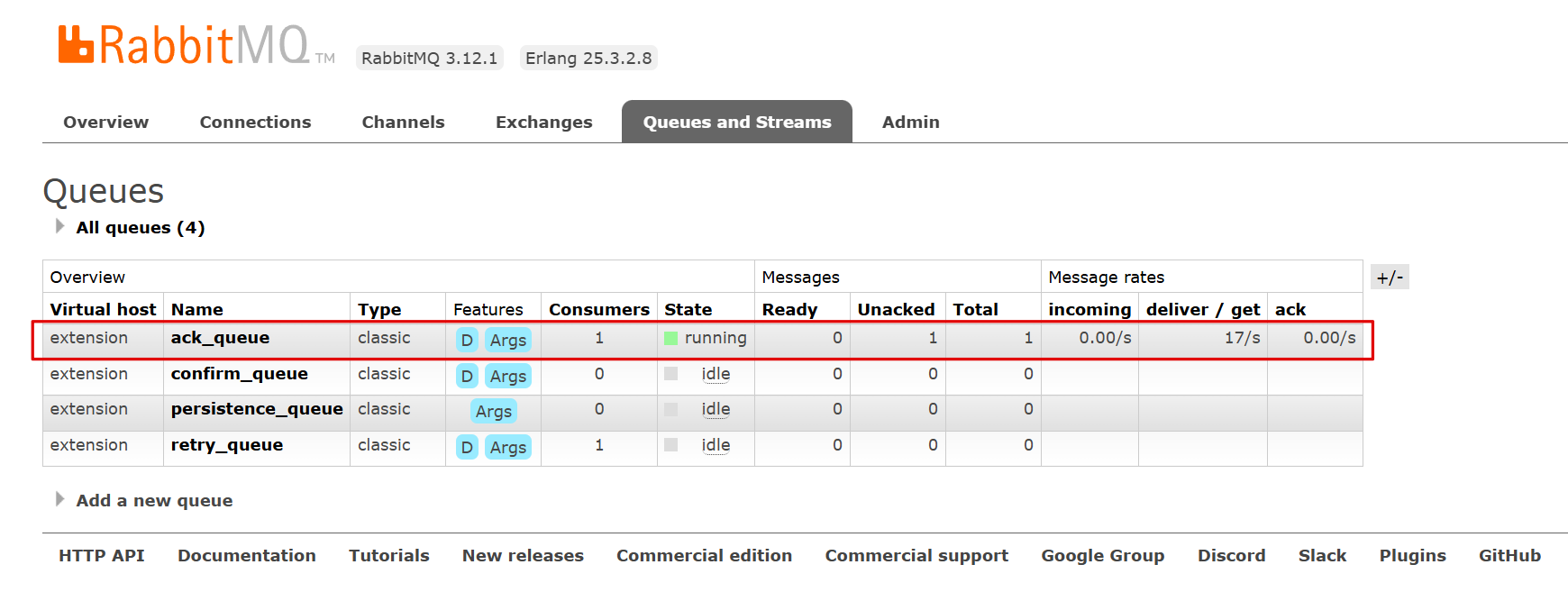The image size is (1568, 592).
Task: Select the Queues and Streams tab
Action: coord(737,122)
